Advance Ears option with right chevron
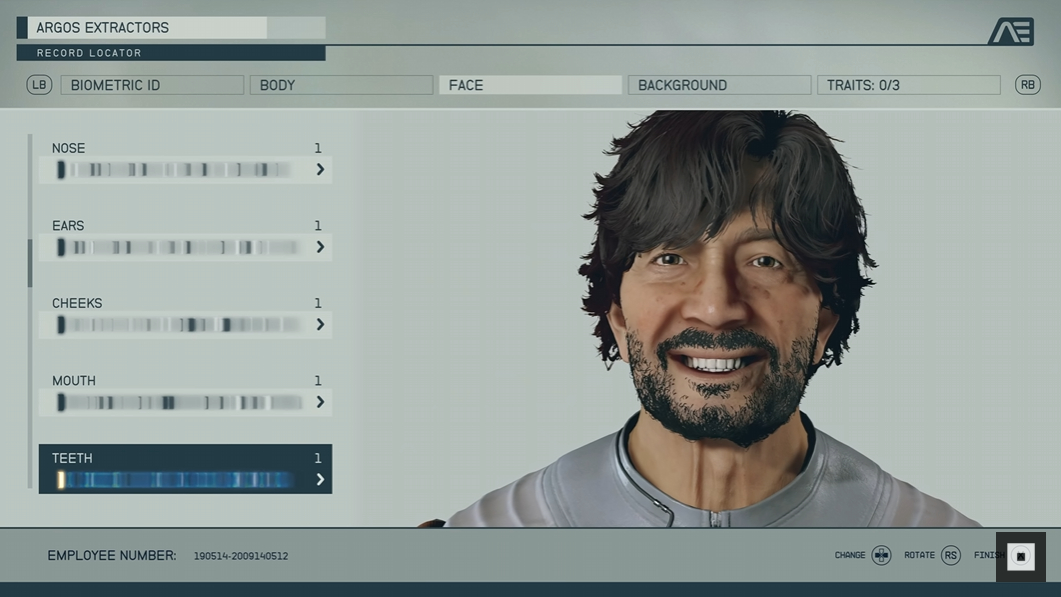This screenshot has width=1061, height=597. [320, 247]
